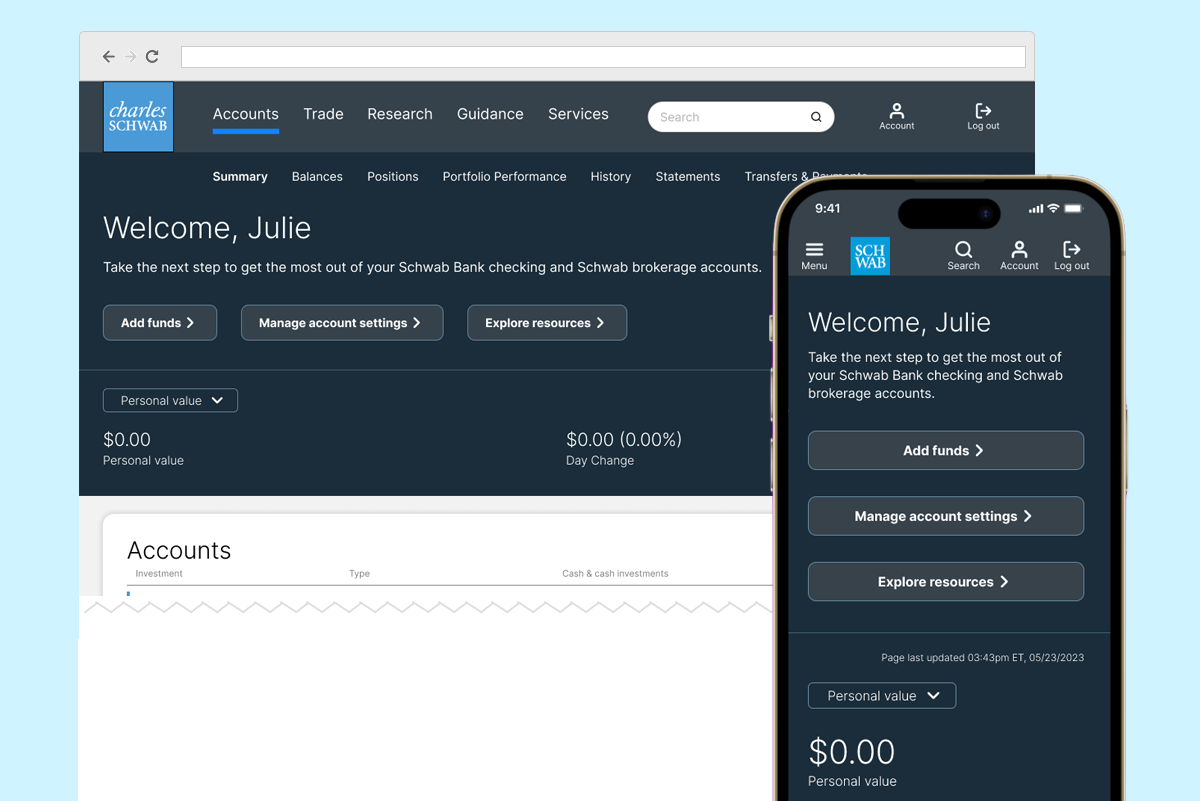1200x801 pixels.
Task: Click the Type column header
Action: tap(360, 574)
